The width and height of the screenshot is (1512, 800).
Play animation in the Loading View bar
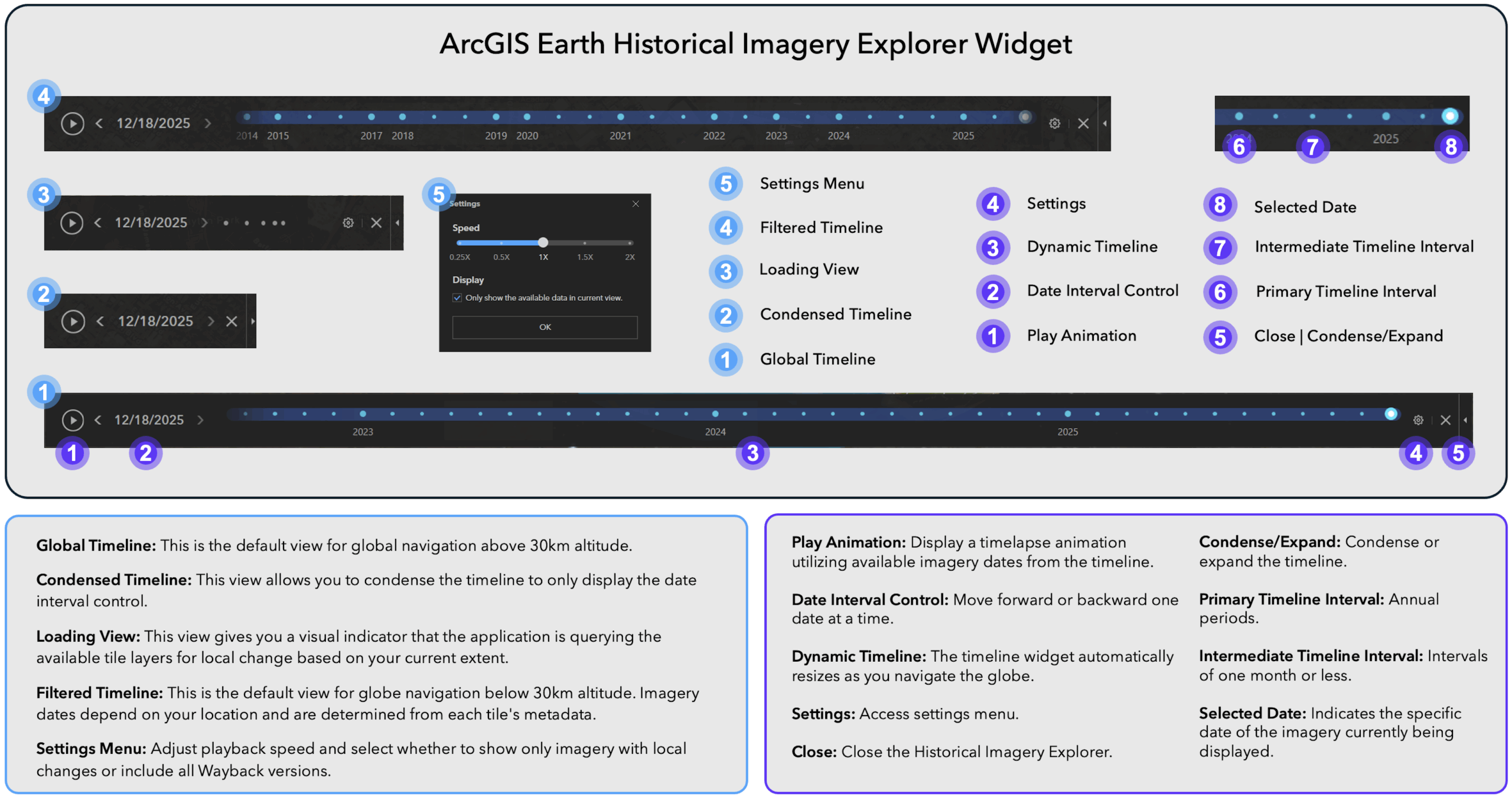pos(72,223)
